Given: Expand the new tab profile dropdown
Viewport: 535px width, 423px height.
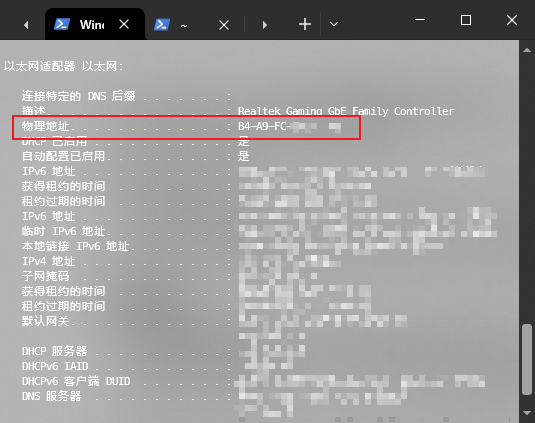Looking at the screenshot, I should click(334, 24).
